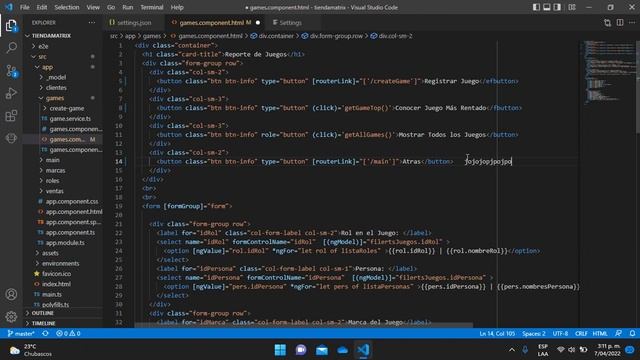
Task: Open the Go menu
Action: click(x=111, y=7)
